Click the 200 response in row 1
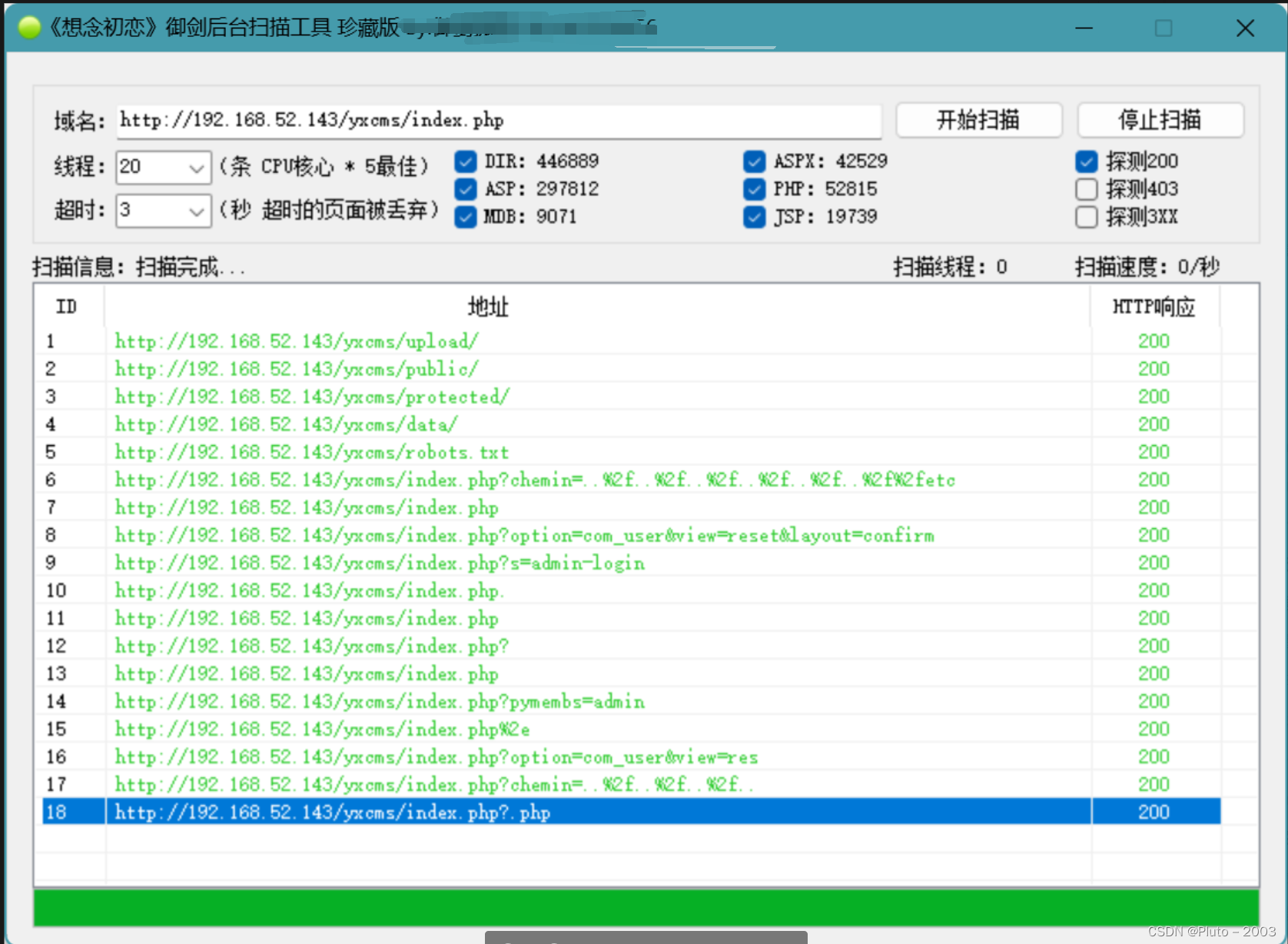This screenshot has height=944, width=1288. tap(1154, 341)
